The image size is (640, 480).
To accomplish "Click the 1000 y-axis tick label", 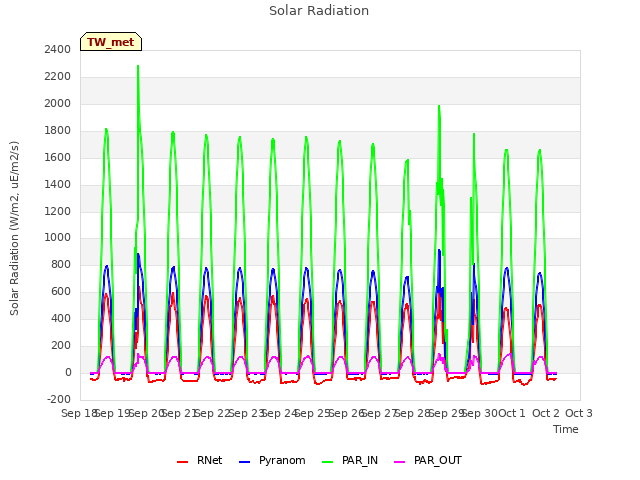I will point(58,238).
